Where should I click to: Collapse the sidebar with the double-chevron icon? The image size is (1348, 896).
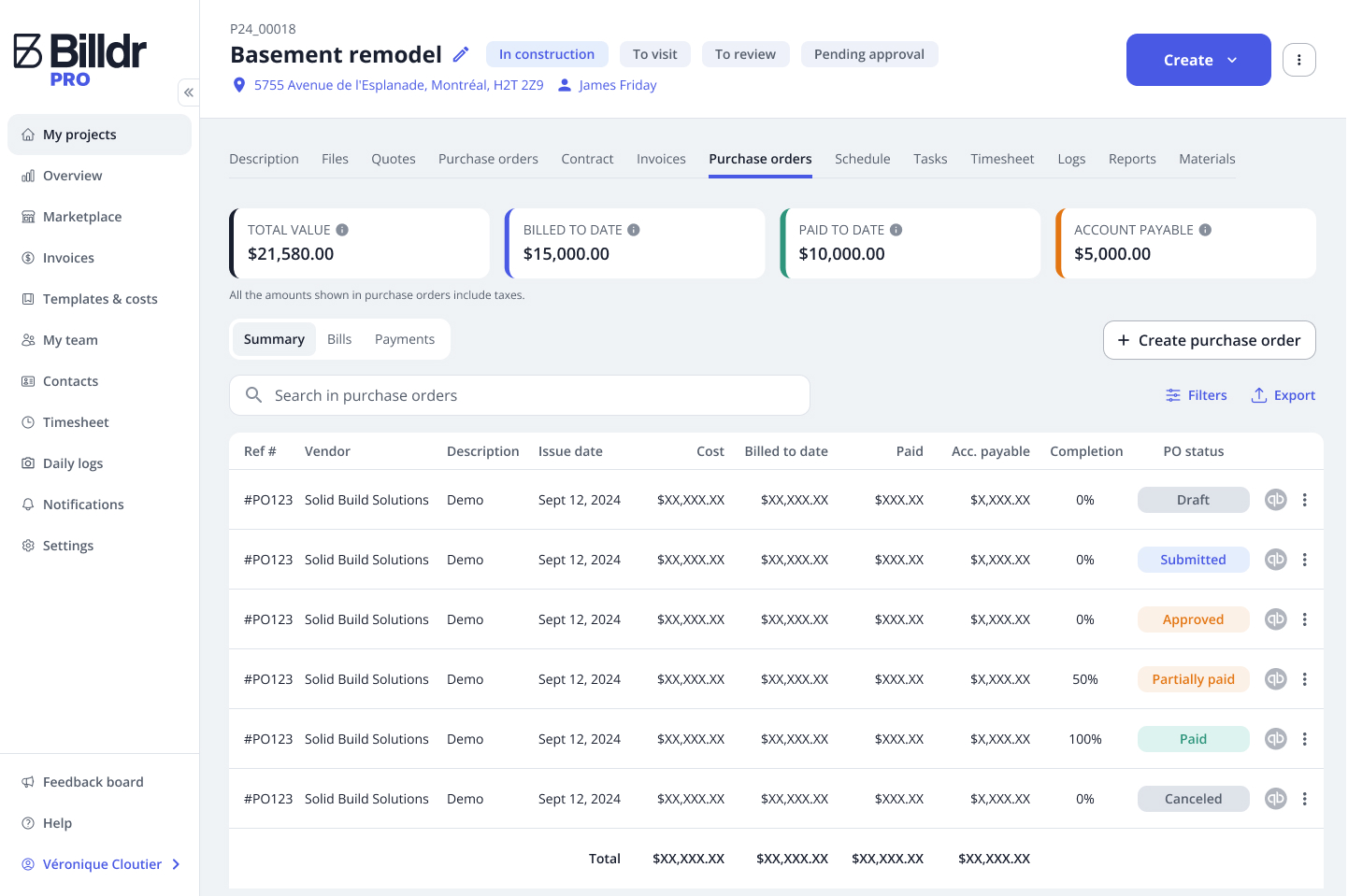(x=189, y=92)
